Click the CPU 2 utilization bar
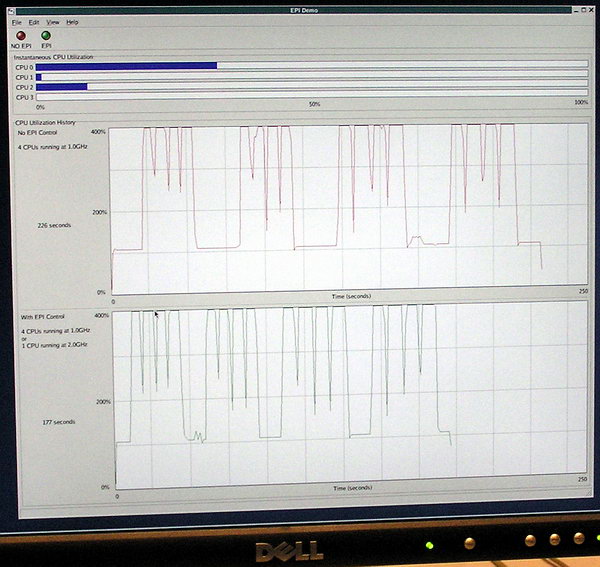Viewport: 600px width, 567px height. (x=312, y=86)
